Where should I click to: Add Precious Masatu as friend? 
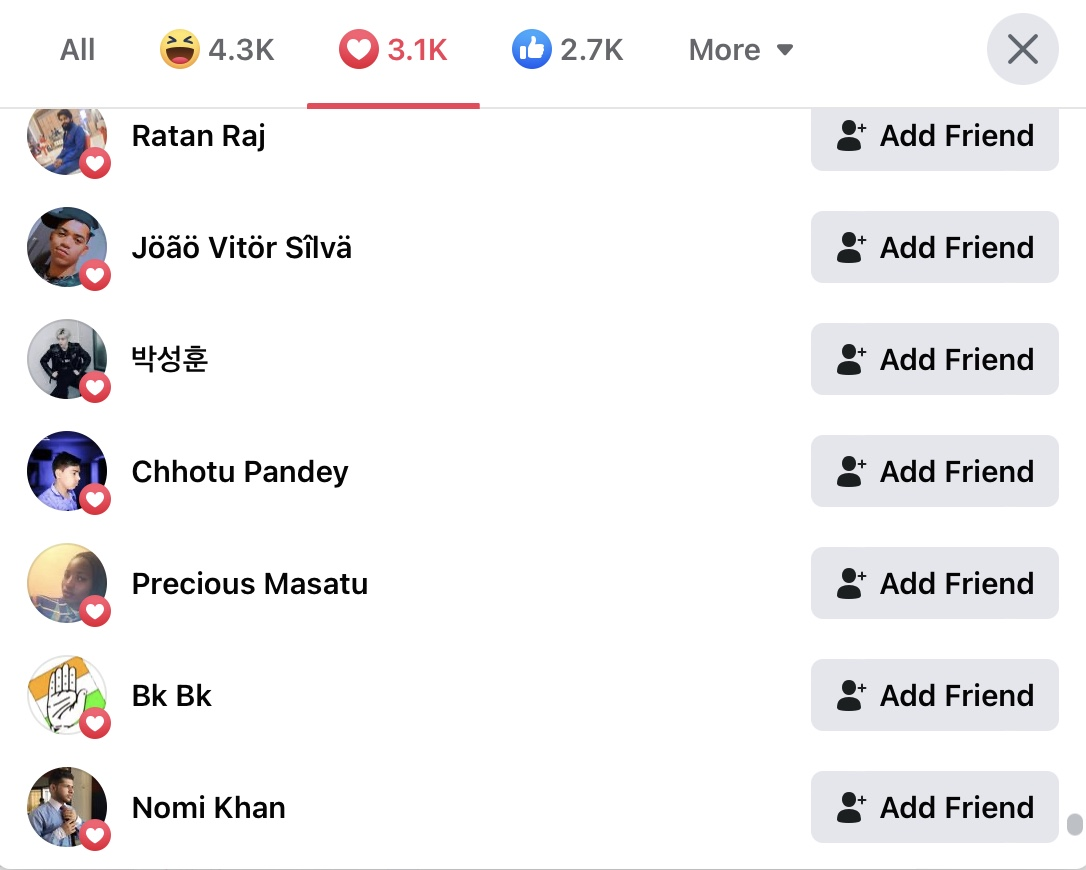point(934,583)
